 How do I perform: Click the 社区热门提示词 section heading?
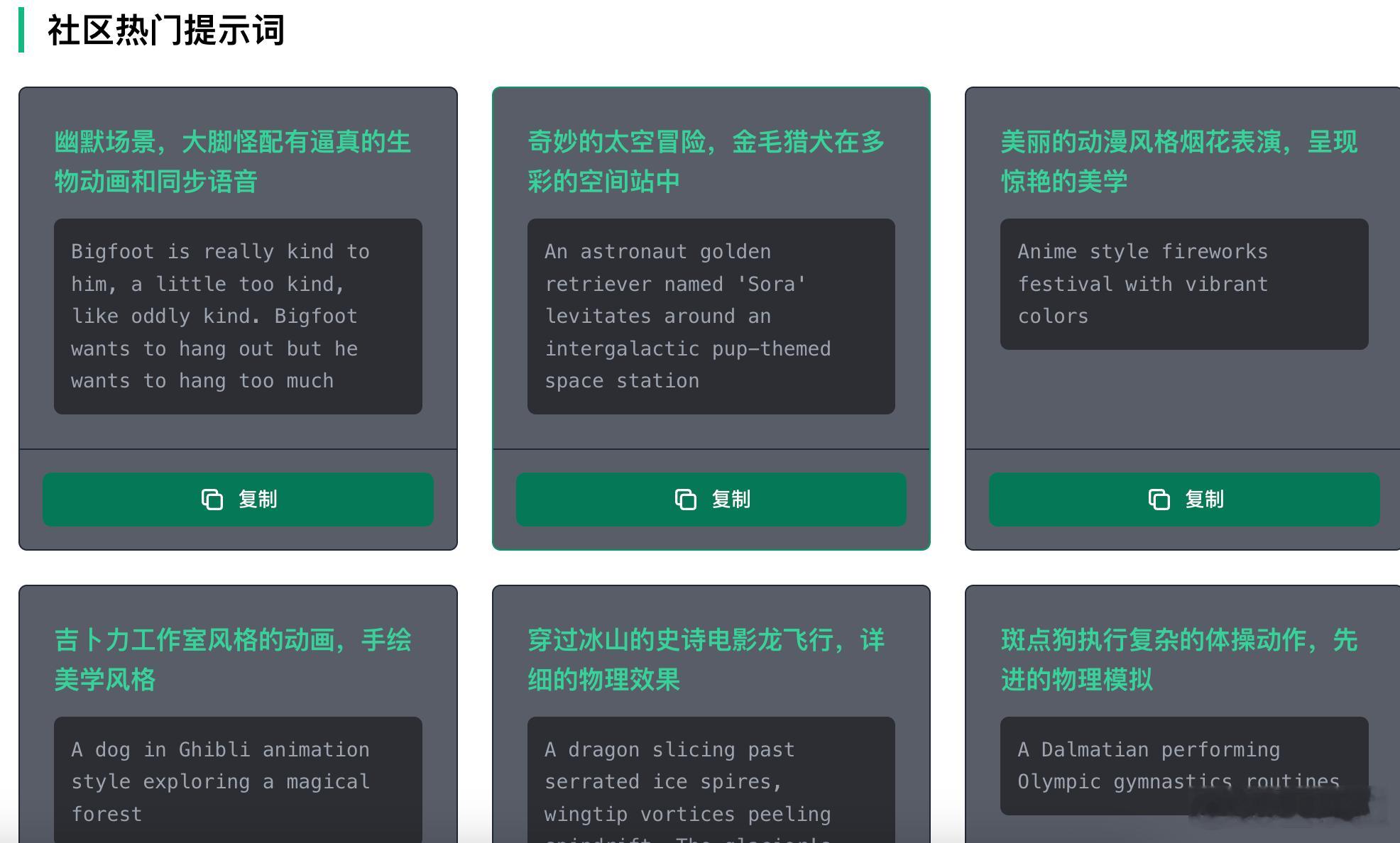pos(166,31)
